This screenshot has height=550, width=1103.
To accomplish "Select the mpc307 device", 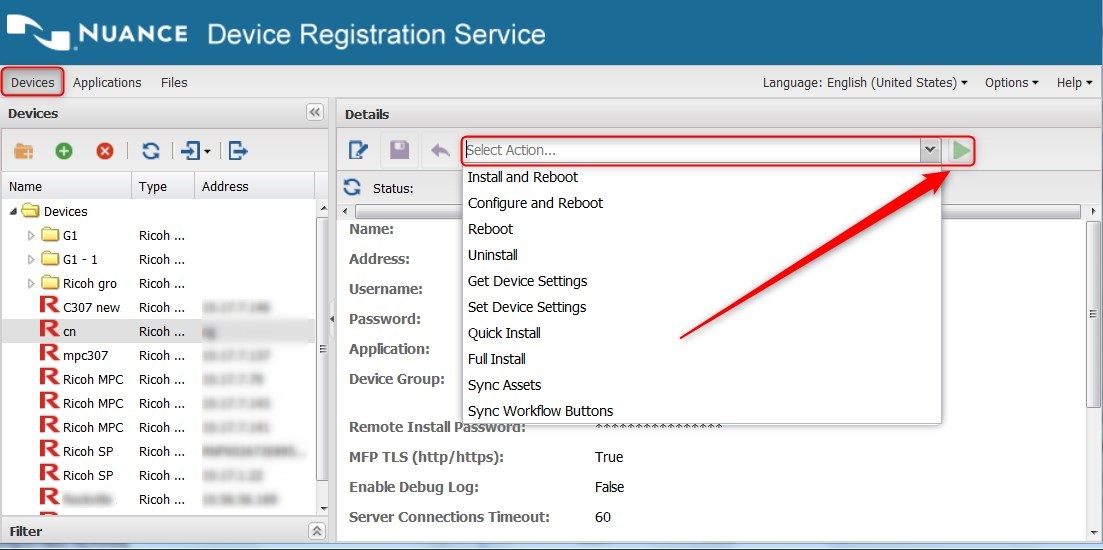I will (159, 355).
